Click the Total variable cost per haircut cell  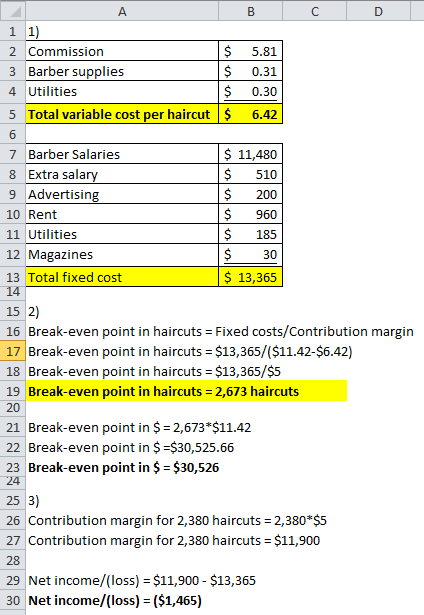pos(122,114)
